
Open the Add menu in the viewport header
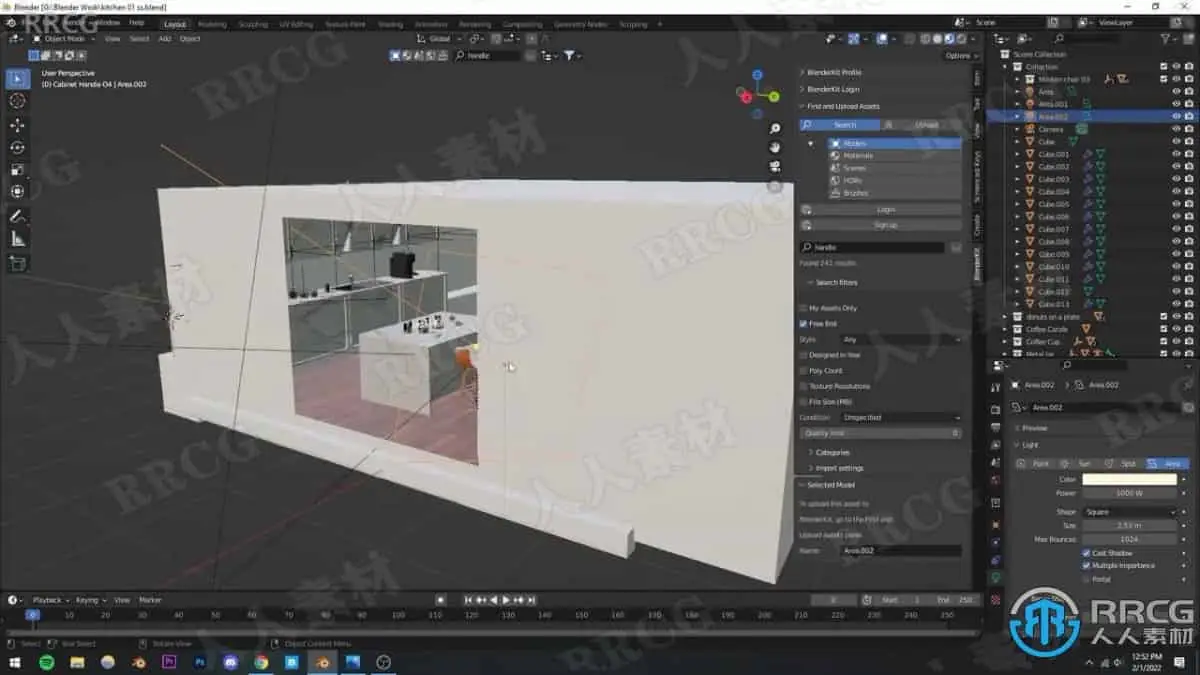coord(163,39)
